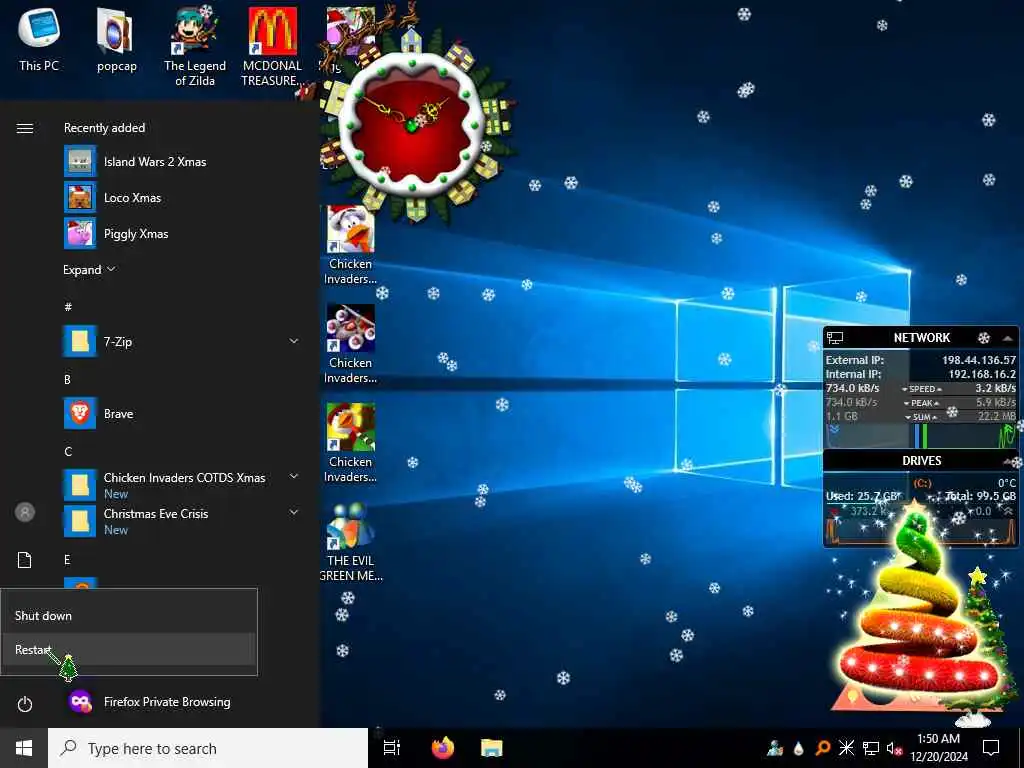Screen dimensions: 1024x768
Task: Open the PEAK dropdown in Network widget
Action: pyautogui.click(x=922, y=403)
